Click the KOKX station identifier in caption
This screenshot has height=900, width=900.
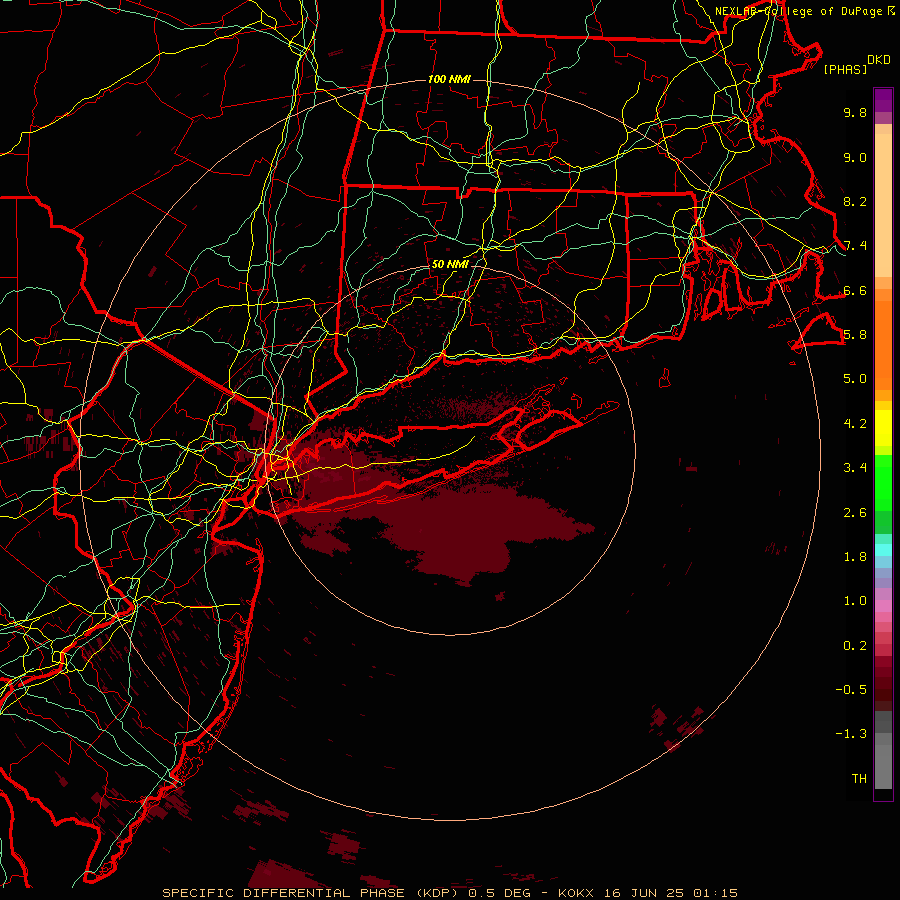[575, 893]
